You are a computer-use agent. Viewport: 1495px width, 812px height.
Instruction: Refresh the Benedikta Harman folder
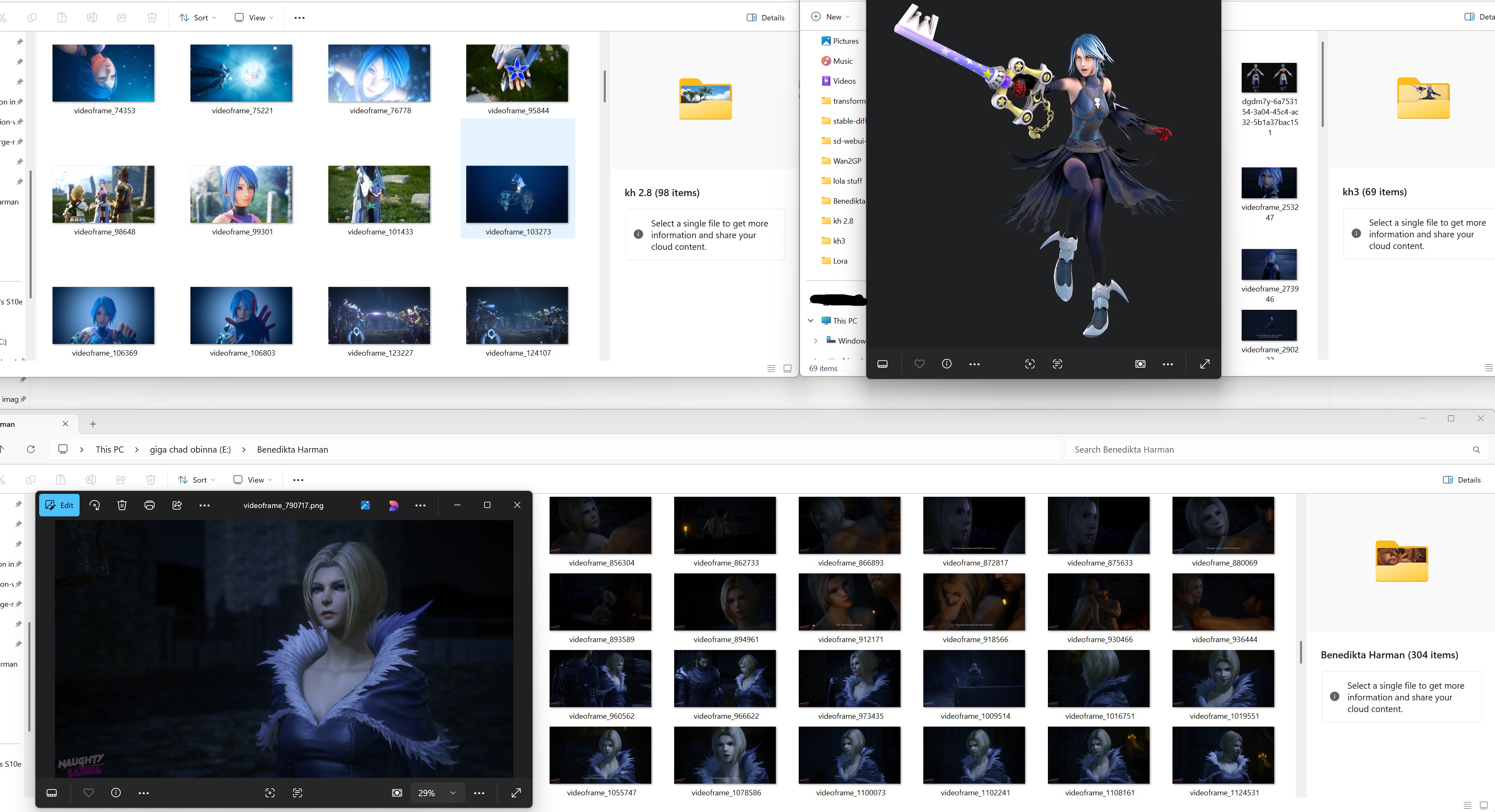pos(31,449)
